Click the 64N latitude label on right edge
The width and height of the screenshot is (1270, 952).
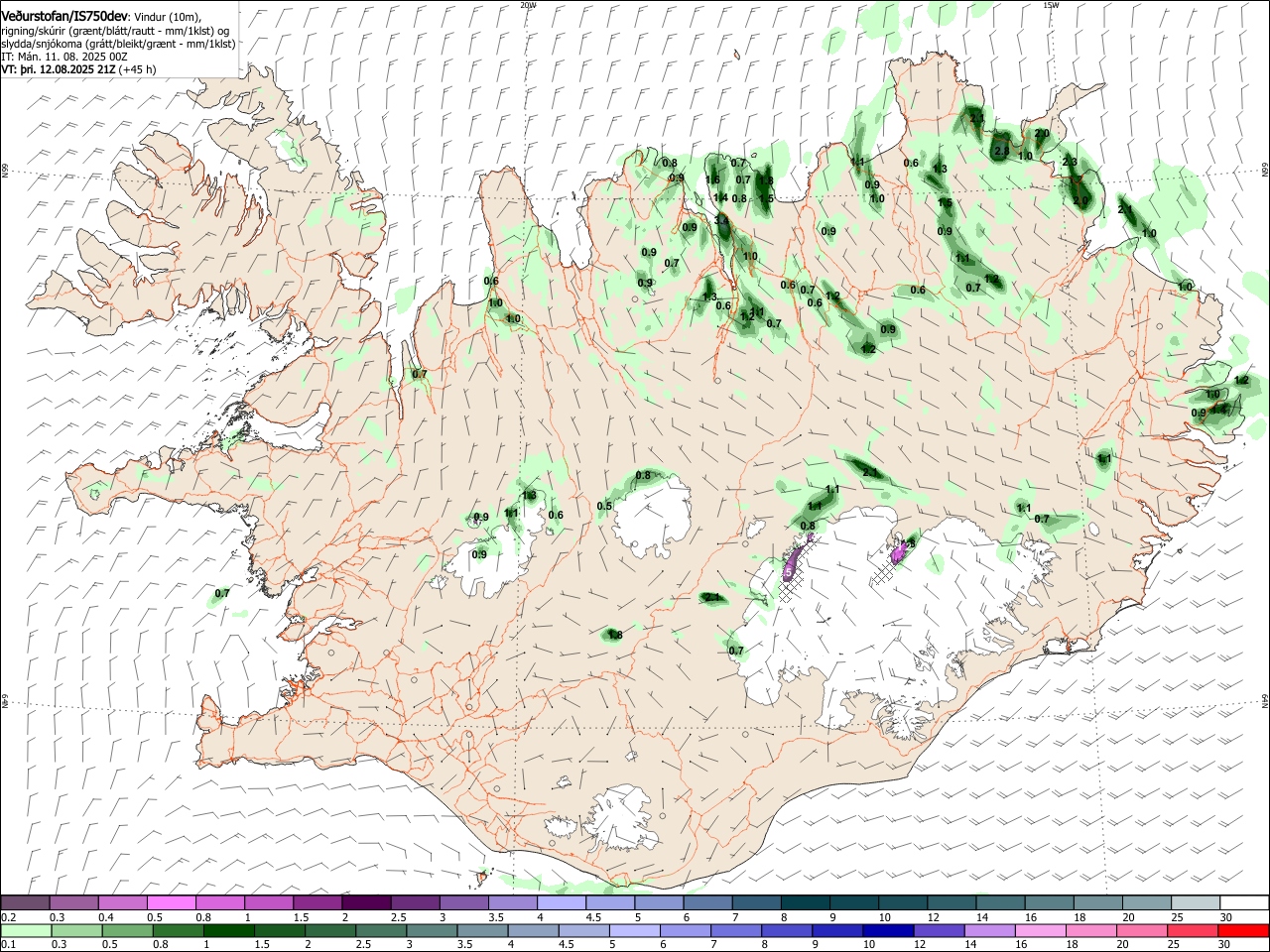point(1265,699)
